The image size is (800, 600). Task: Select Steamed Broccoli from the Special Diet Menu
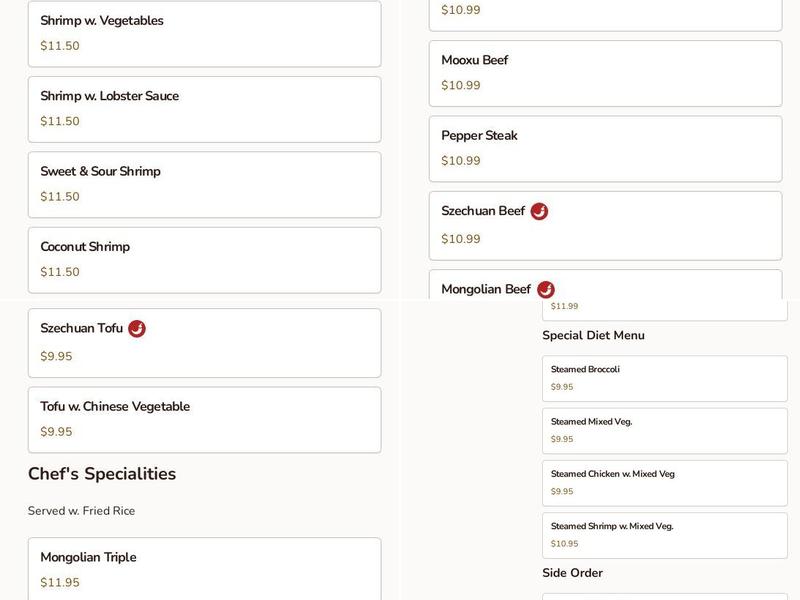664,378
